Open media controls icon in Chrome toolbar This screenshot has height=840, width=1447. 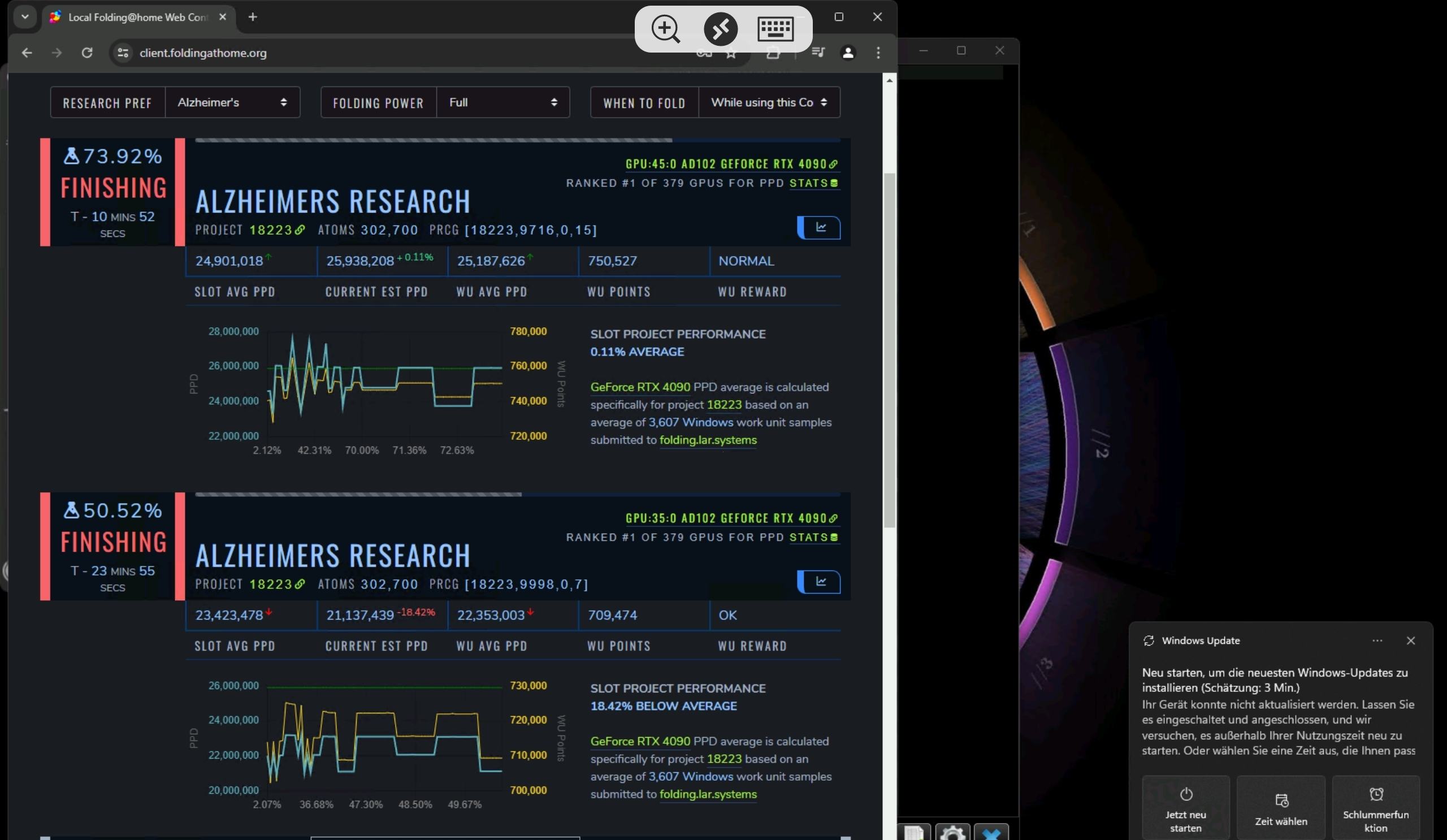(818, 53)
